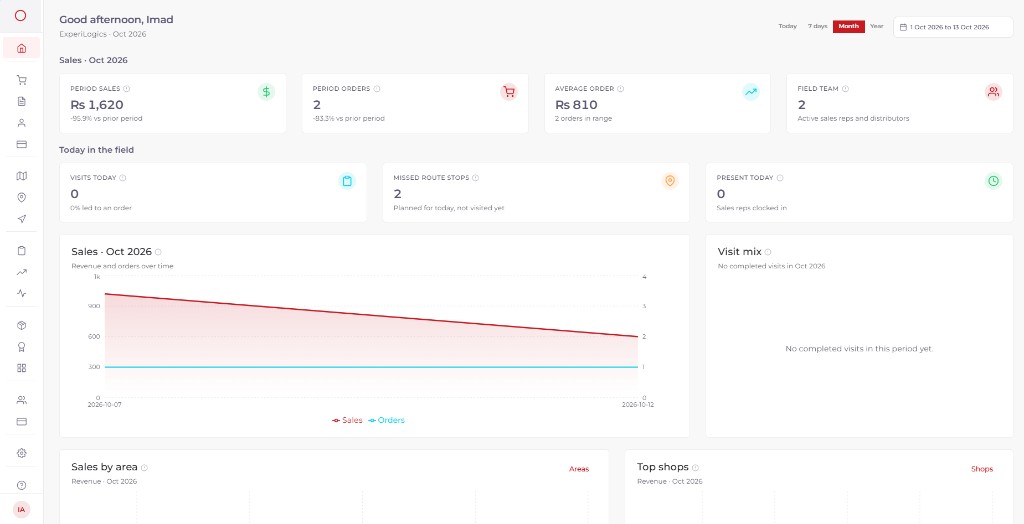Open the package box sidebar icon
The height and width of the screenshot is (524, 1024).
tap(22, 325)
